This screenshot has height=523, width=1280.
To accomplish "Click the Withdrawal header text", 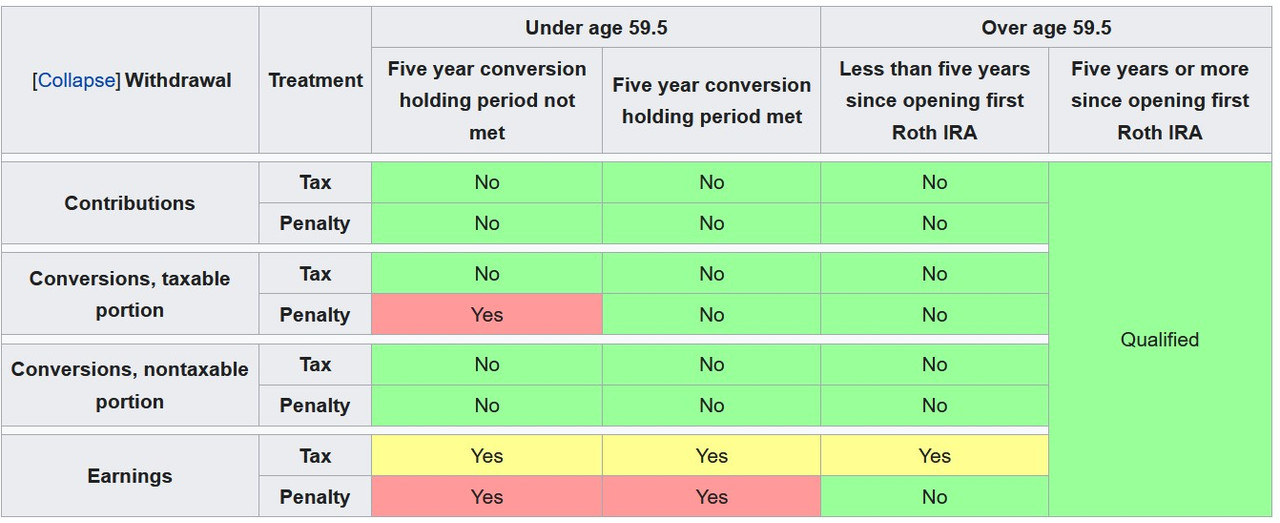I will click(x=178, y=80).
